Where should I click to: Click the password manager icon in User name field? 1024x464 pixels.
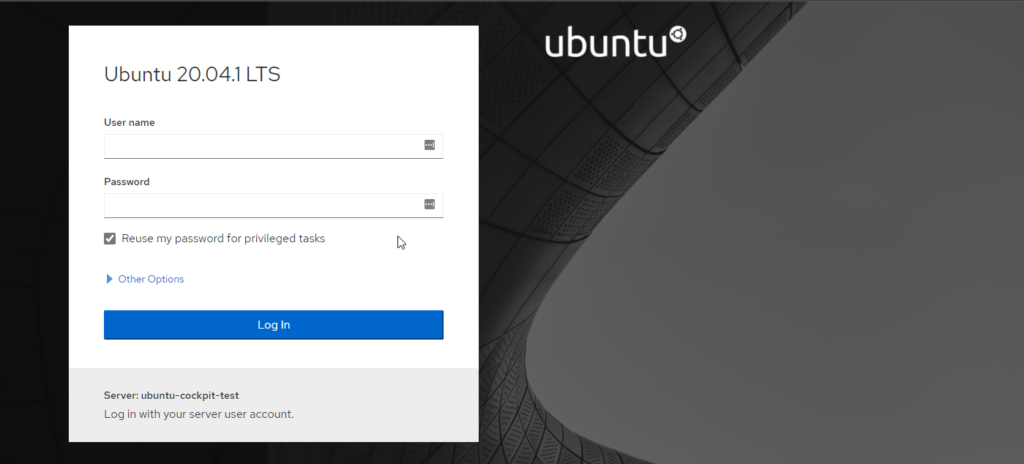430,145
